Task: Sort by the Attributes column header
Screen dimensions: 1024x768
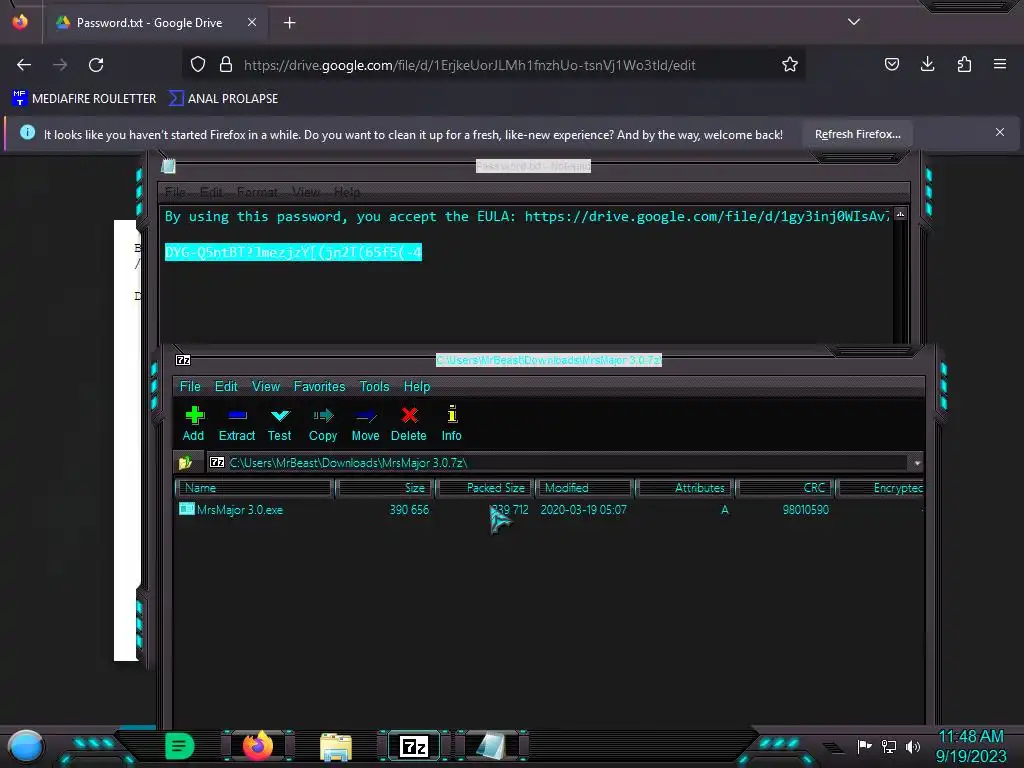Action: pyautogui.click(x=685, y=488)
